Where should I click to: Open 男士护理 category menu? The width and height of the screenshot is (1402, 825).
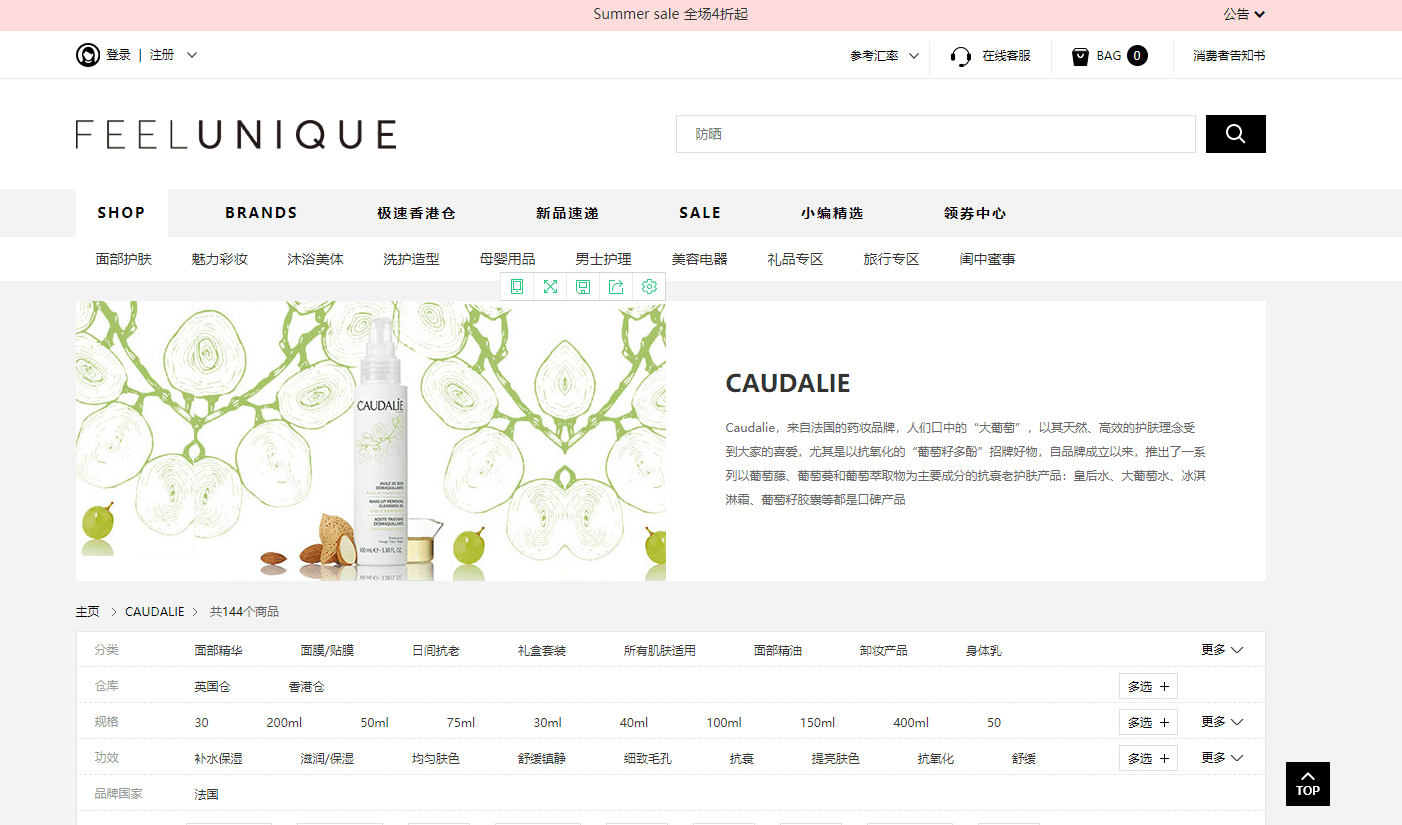click(x=604, y=259)
